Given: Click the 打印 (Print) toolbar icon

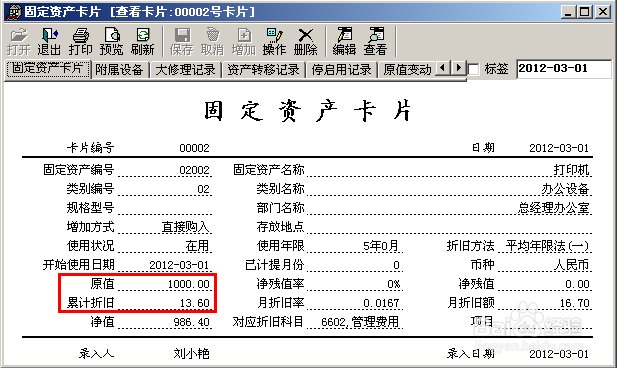Looking at the screenshot, I should [x=80, y=42].
